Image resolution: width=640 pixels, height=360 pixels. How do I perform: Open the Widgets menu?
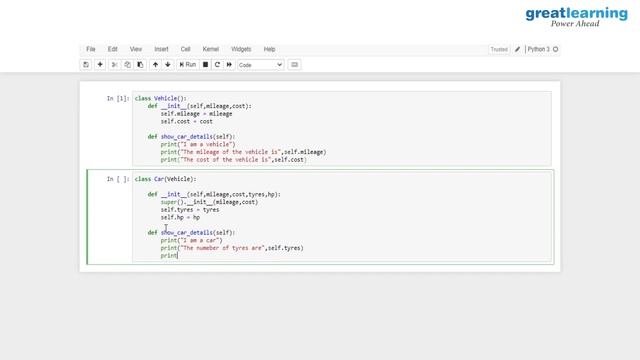(x=241, y=49)
